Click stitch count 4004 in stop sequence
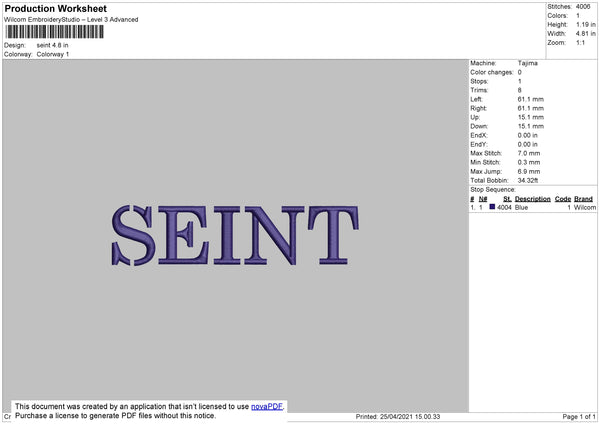This screenshot has height=424, width=600. (504, 207)
